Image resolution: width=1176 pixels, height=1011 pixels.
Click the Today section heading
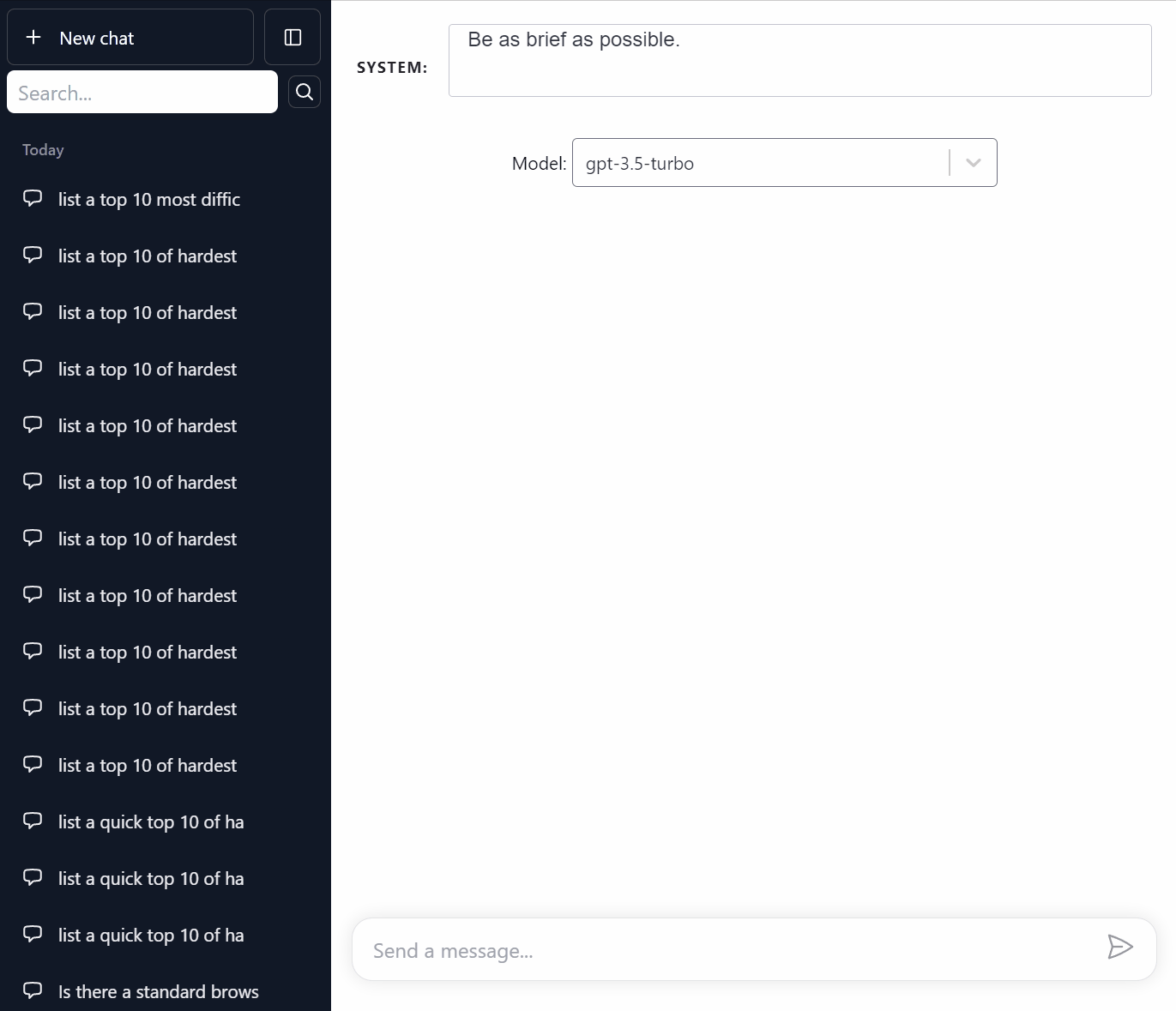[x=43, y=149]
